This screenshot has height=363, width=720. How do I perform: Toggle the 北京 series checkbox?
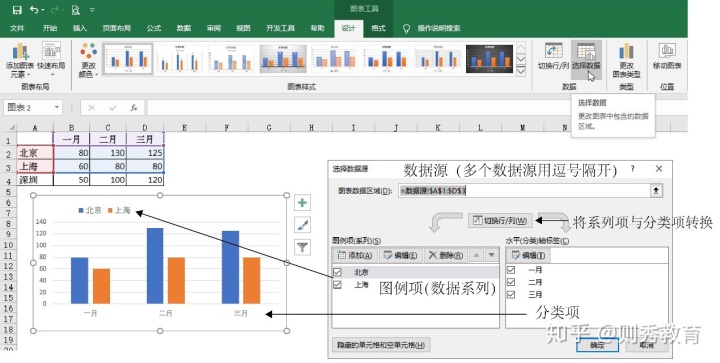coord(338,272)
